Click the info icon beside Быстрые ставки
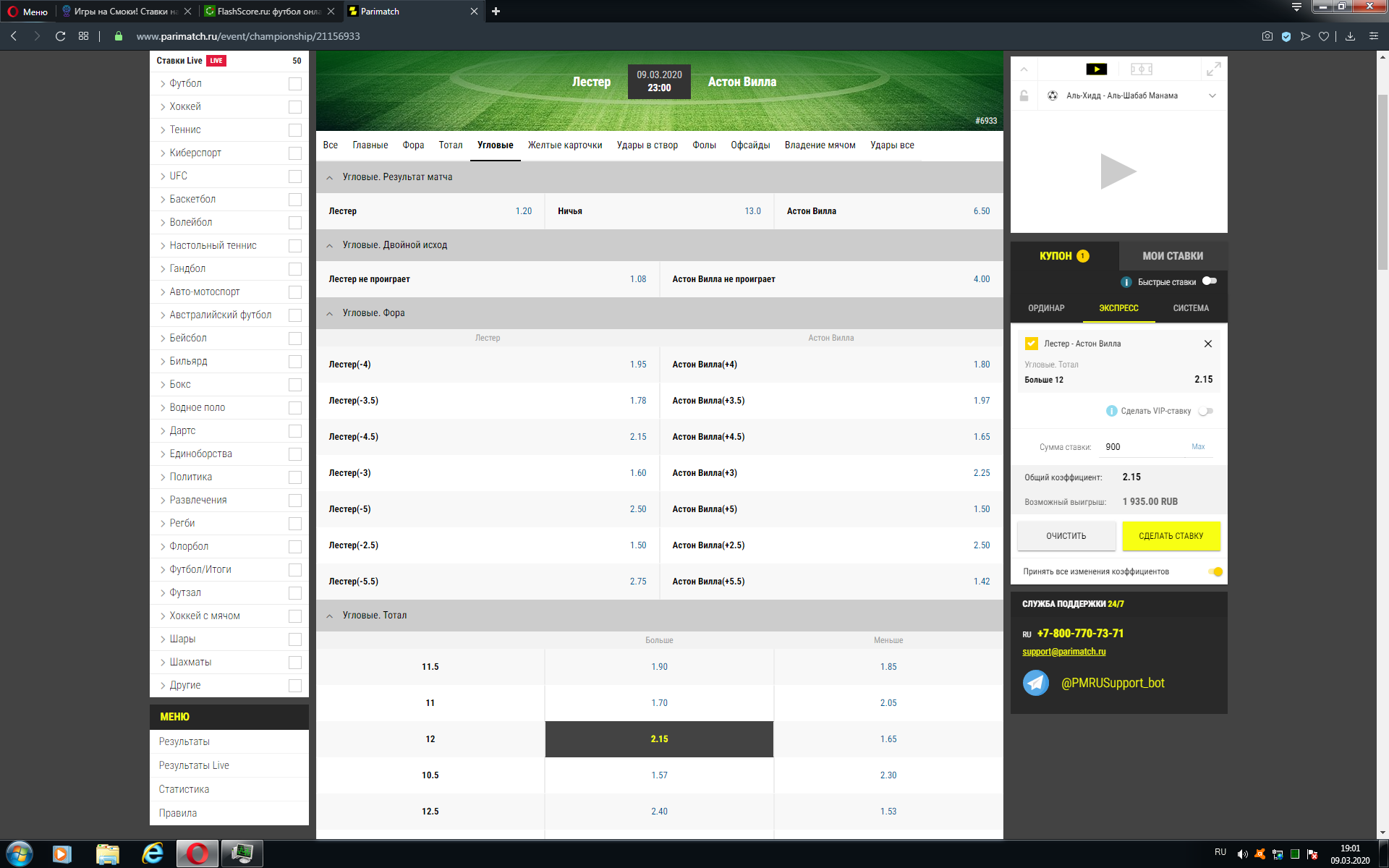 (1126, 282)
